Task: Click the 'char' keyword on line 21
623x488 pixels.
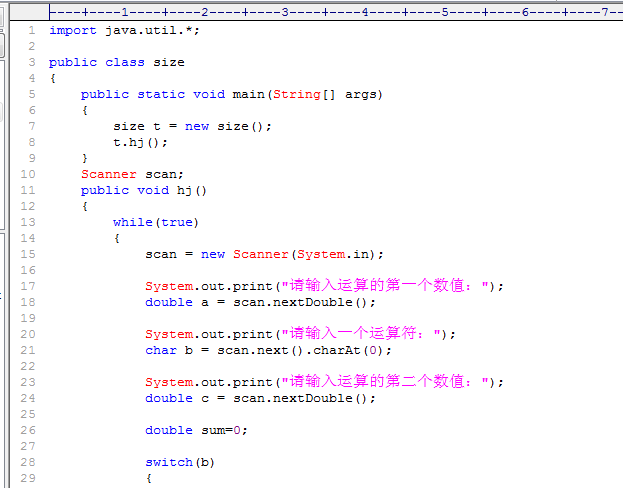Action: pos(161,350)
